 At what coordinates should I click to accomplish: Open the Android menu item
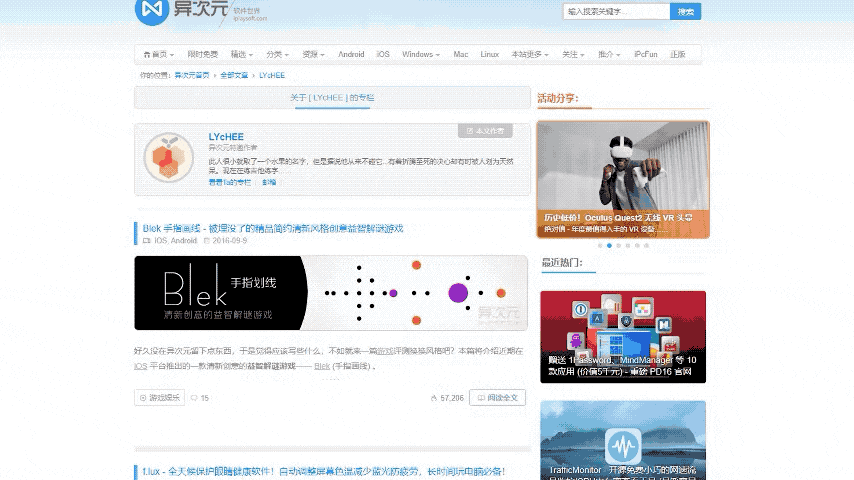tap(351, 54)
